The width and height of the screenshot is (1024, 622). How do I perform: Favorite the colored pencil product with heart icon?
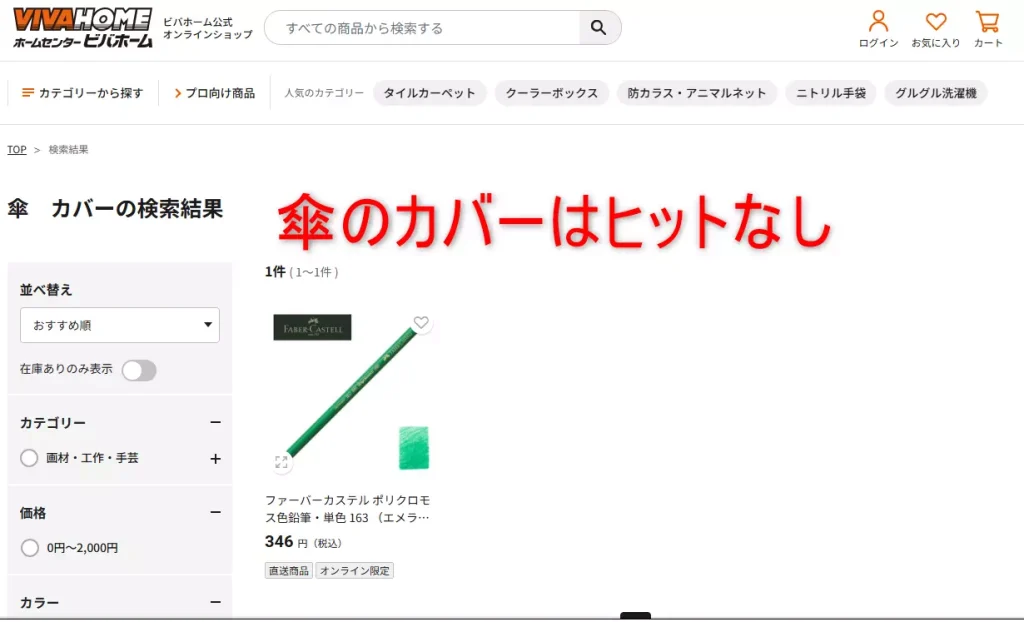pos(421,322)
